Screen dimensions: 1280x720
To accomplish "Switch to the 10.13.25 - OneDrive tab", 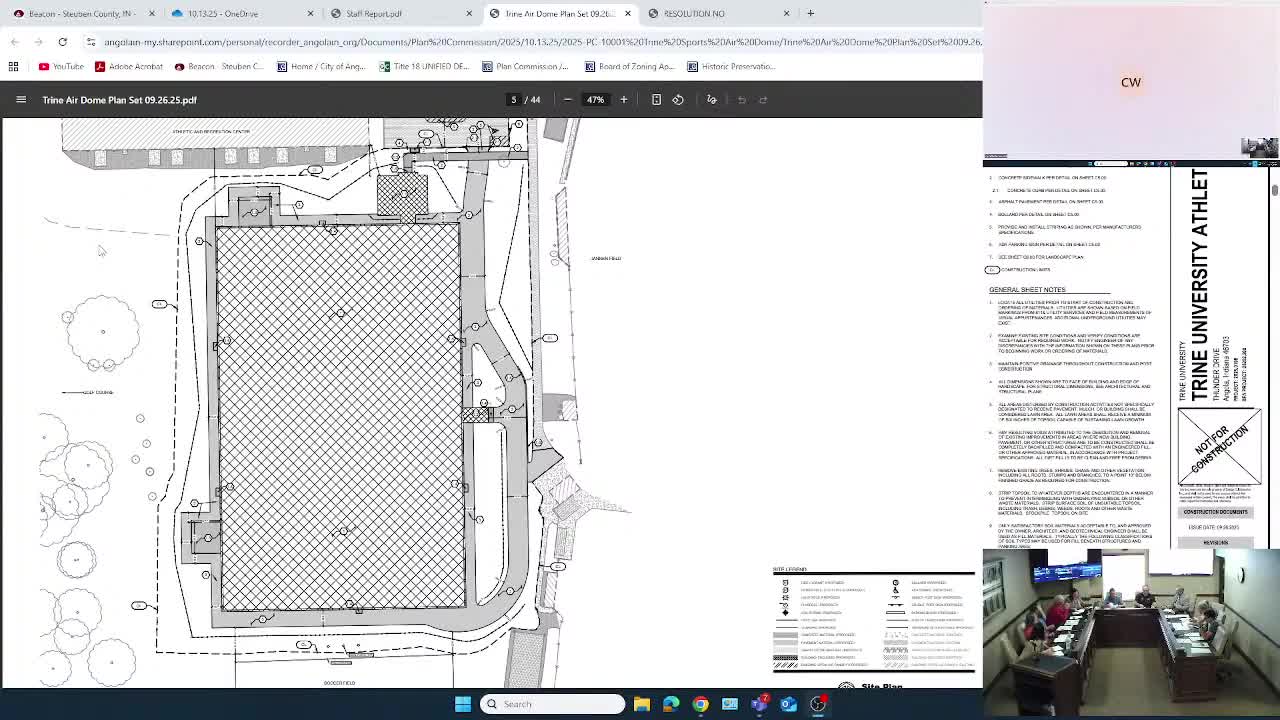I will pyautogui.click(x=222, y=13).
